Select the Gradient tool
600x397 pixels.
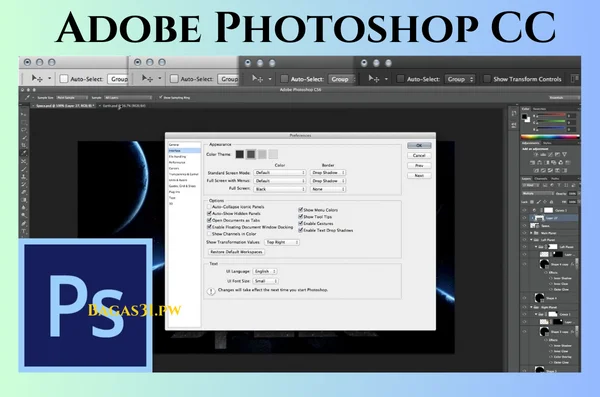point(23,200)
